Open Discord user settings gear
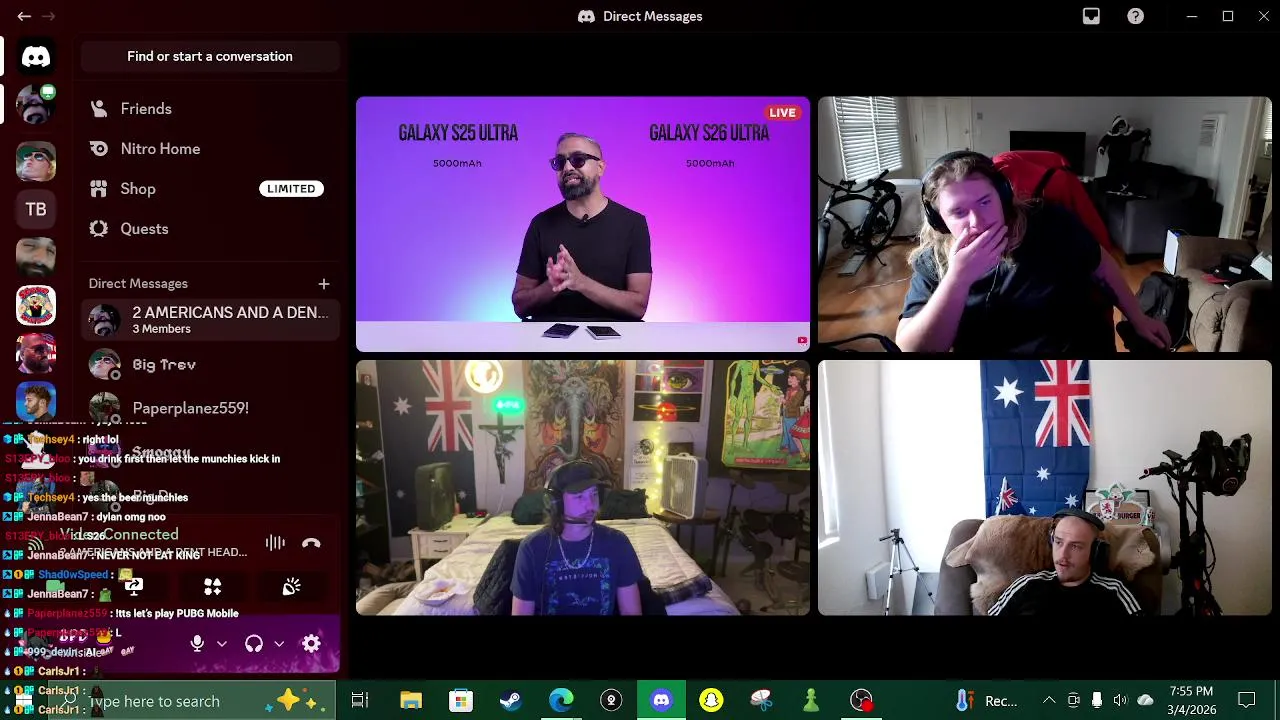This screenshot has height=720, width=1280. coord(311,644)
